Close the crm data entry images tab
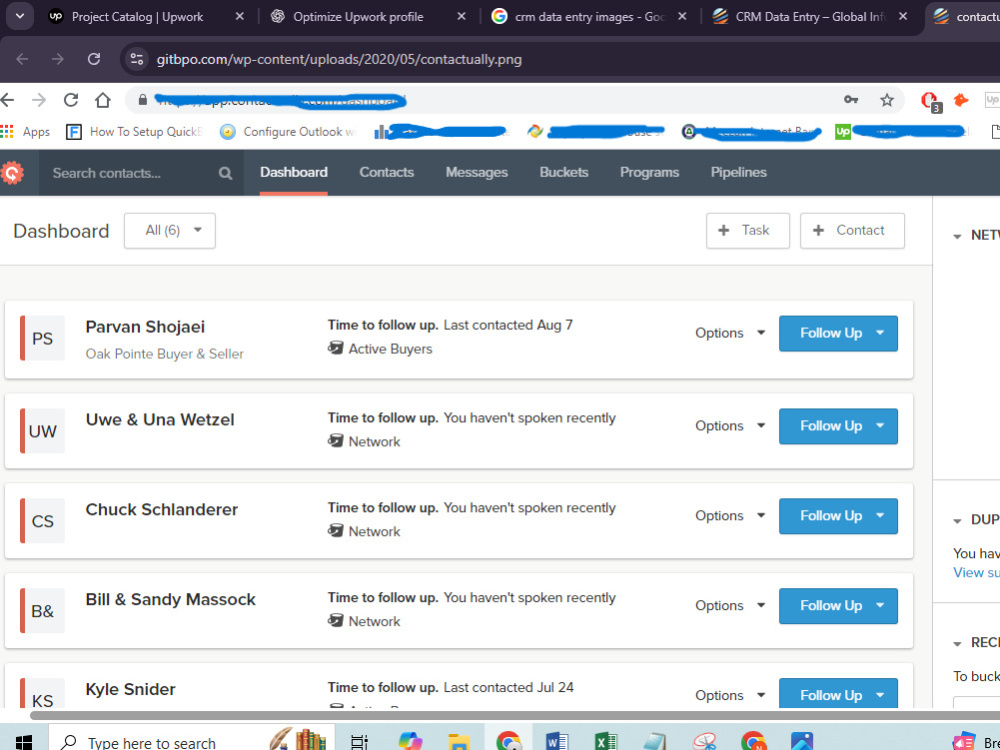Screen dimensions: 1000x750 point(682,17)
